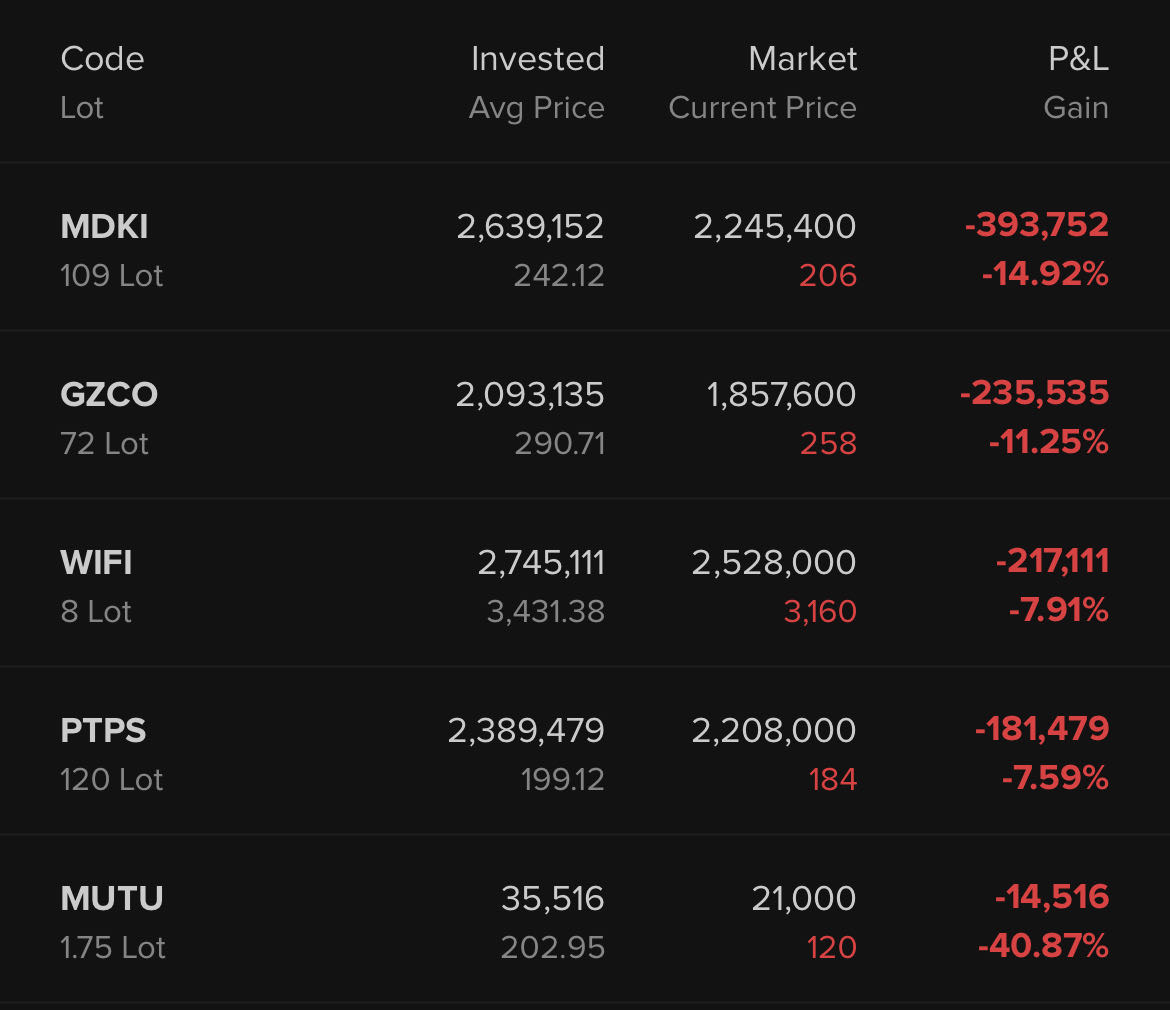Open the GZCO stock code
The image size is (1170, 1010).
click(x=109, y=395)
